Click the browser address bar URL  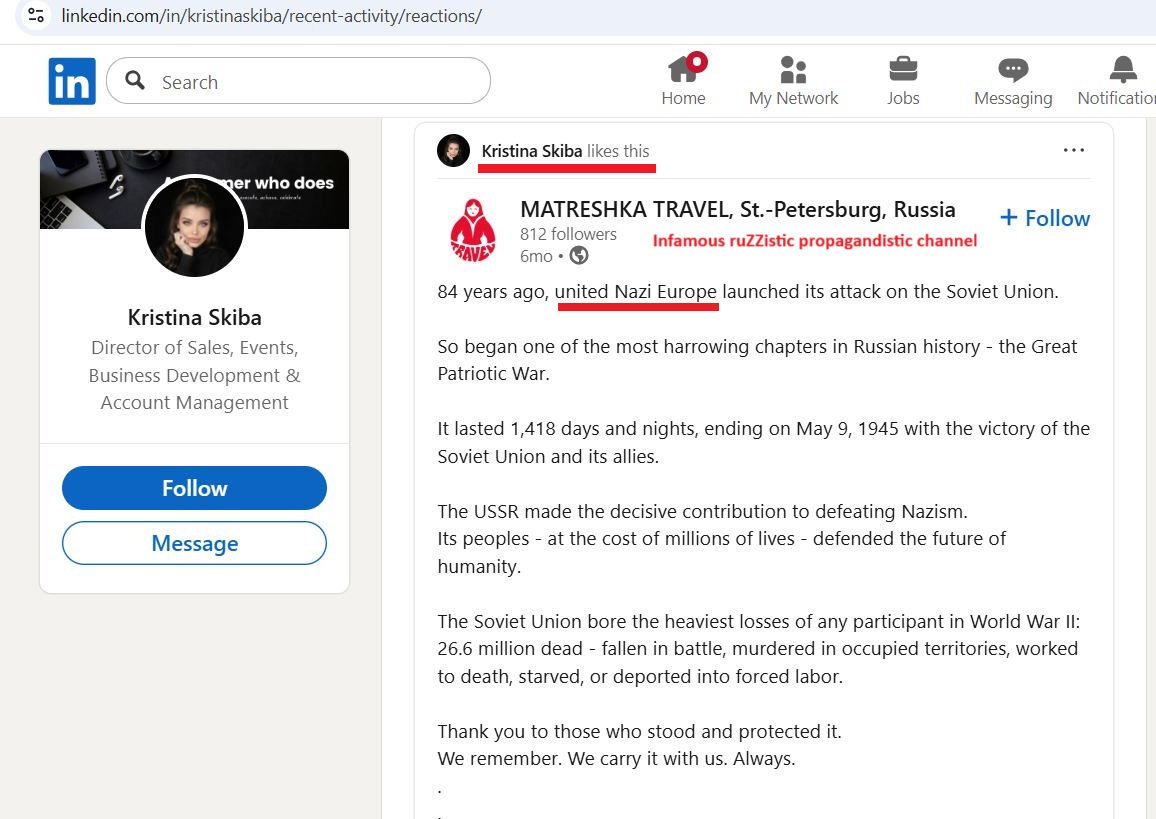271,16
